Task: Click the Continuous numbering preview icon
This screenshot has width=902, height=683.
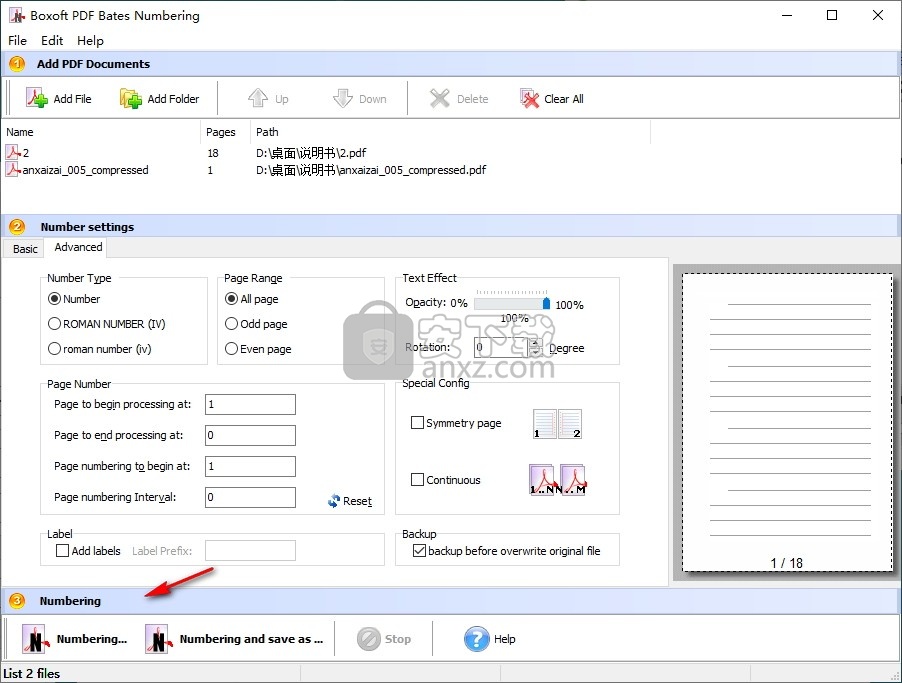Action: pos(557,480)
